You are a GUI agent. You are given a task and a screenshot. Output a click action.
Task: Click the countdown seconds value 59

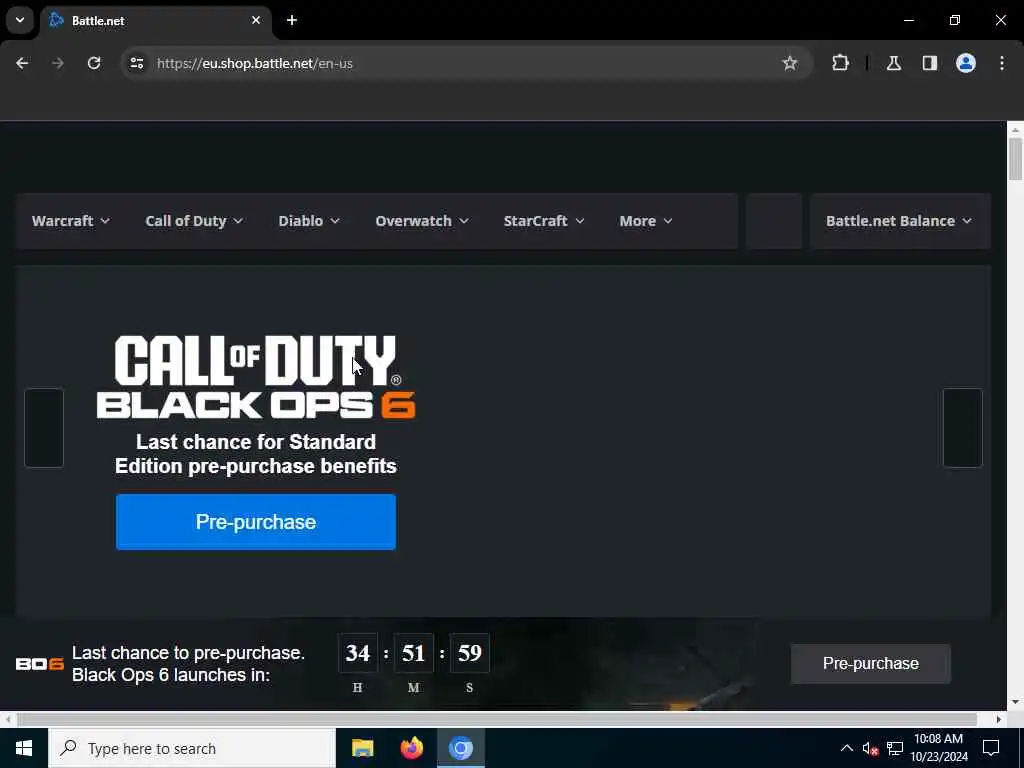coord(470,653)
